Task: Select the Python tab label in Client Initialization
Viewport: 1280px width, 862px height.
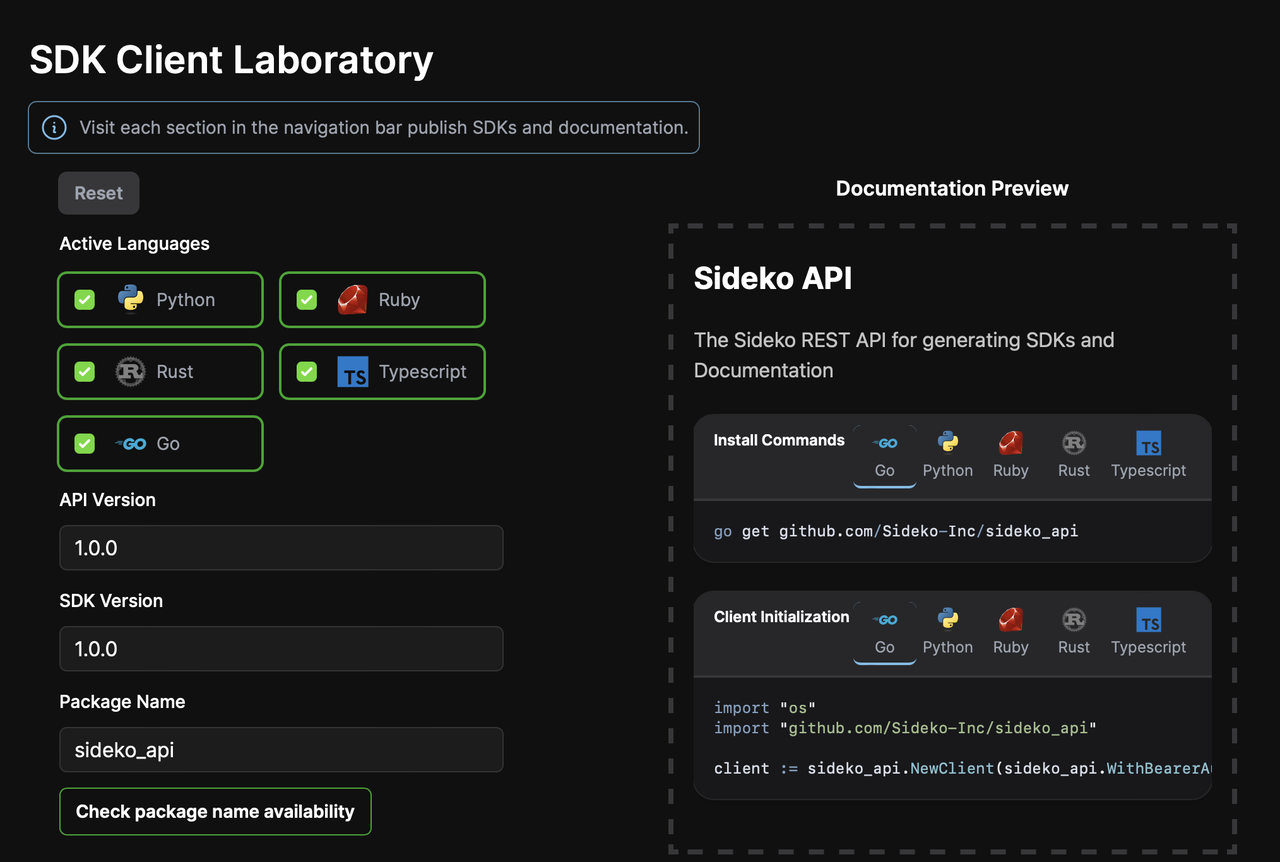Action: point(948,647)
